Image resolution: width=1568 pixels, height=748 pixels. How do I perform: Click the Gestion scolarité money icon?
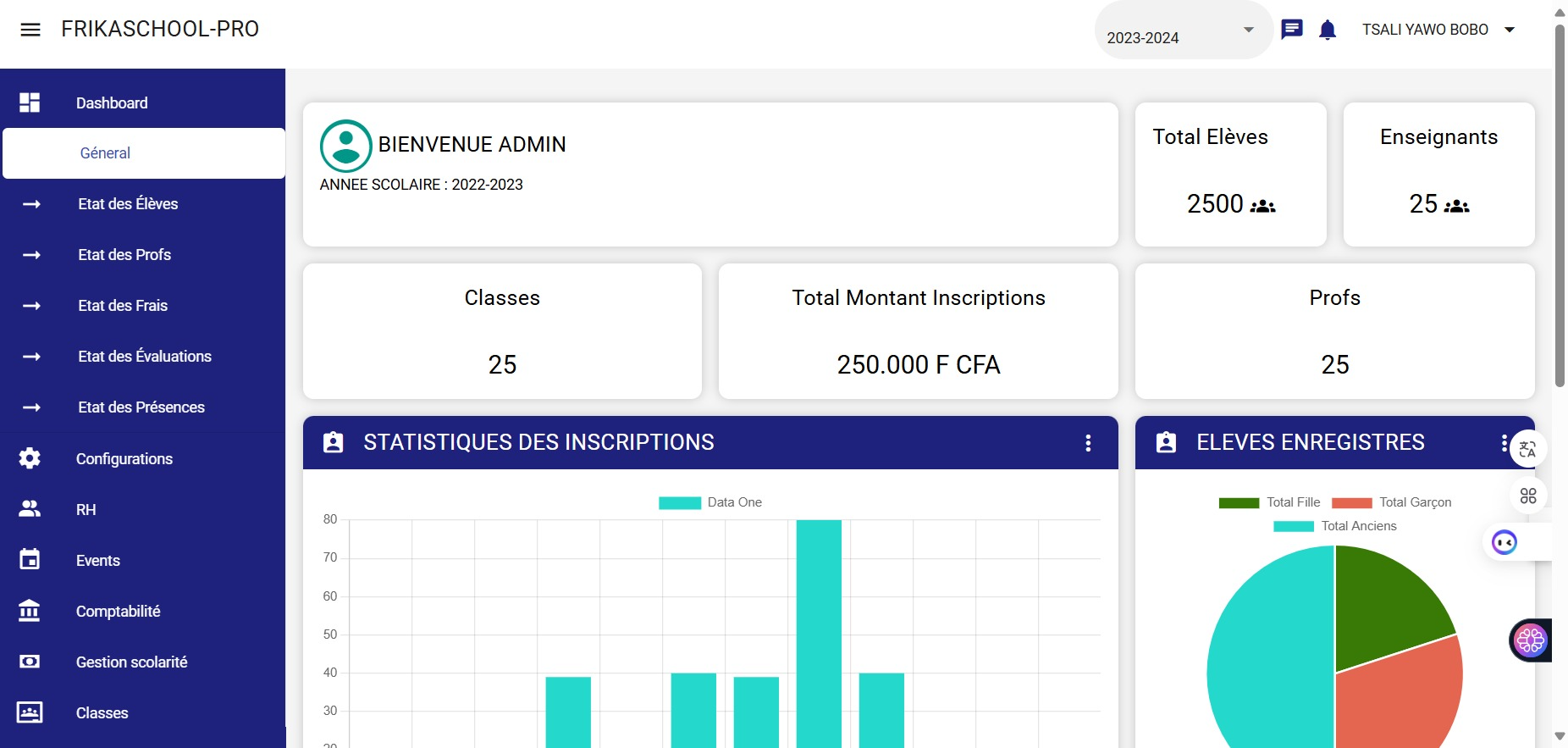[30, 662]
